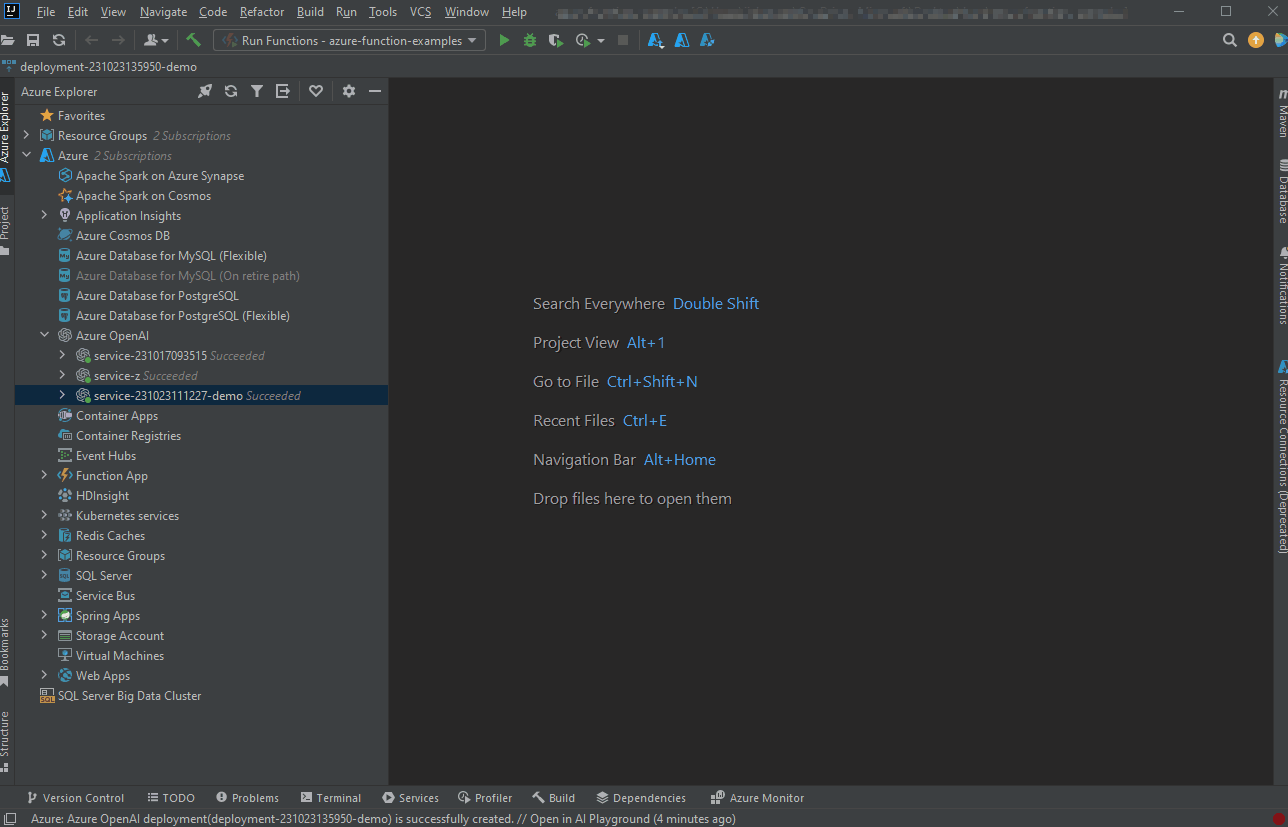Open the Terminal tool window tab

tap(330, 798)
